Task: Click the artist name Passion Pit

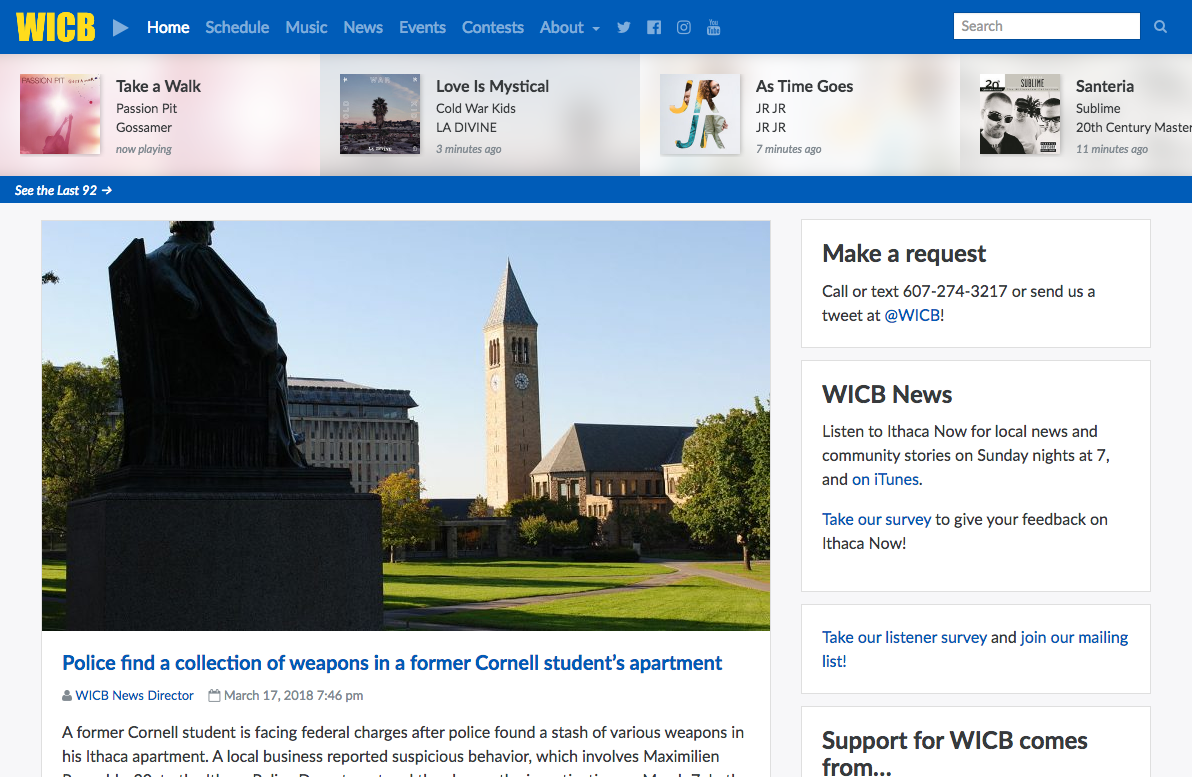Action: pos(147,108)
